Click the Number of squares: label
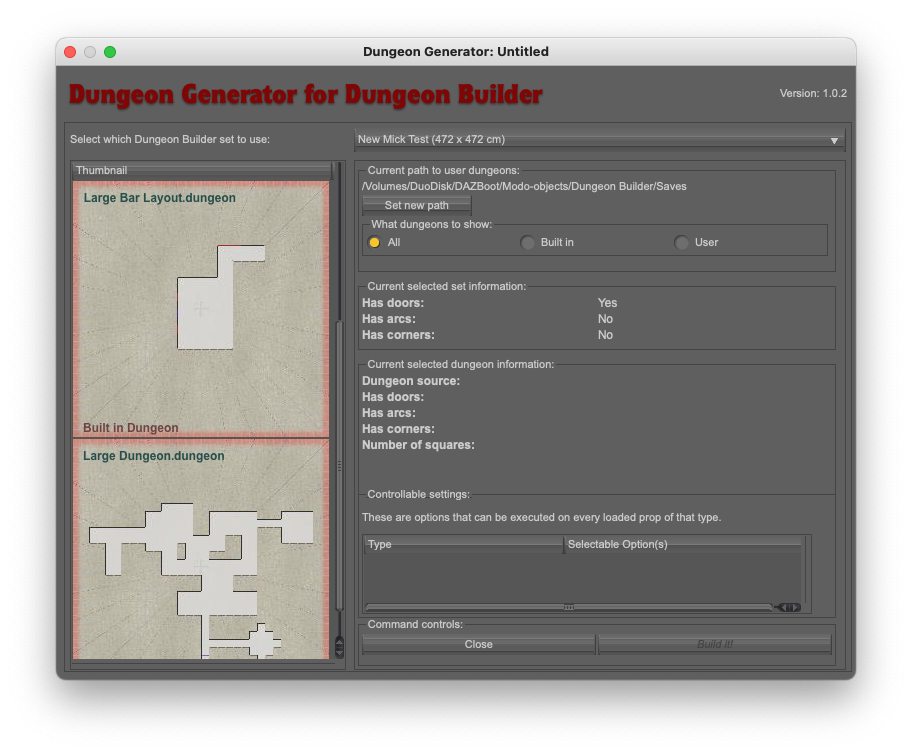Screen dimensions: 912x754 coord(418,445)
